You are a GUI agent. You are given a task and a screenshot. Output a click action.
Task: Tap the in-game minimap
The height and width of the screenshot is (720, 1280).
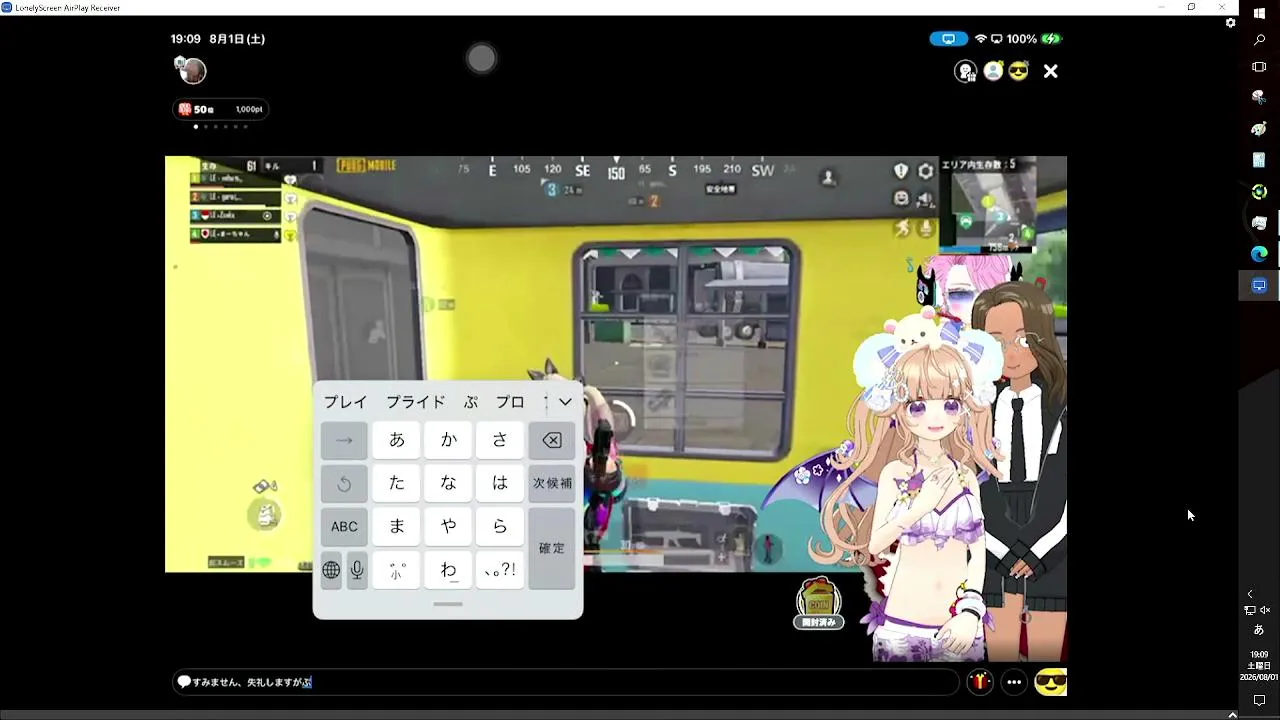tap(988, 203)
